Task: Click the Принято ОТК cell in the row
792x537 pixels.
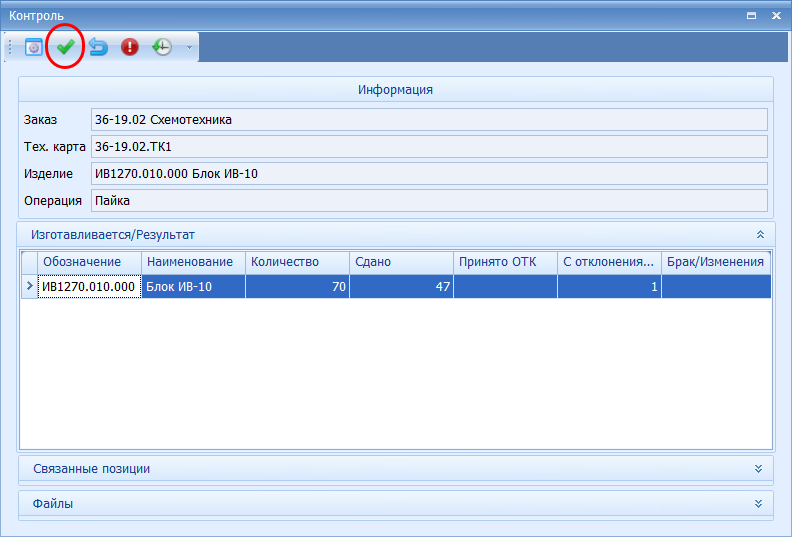Action: (x=505, y=287)
